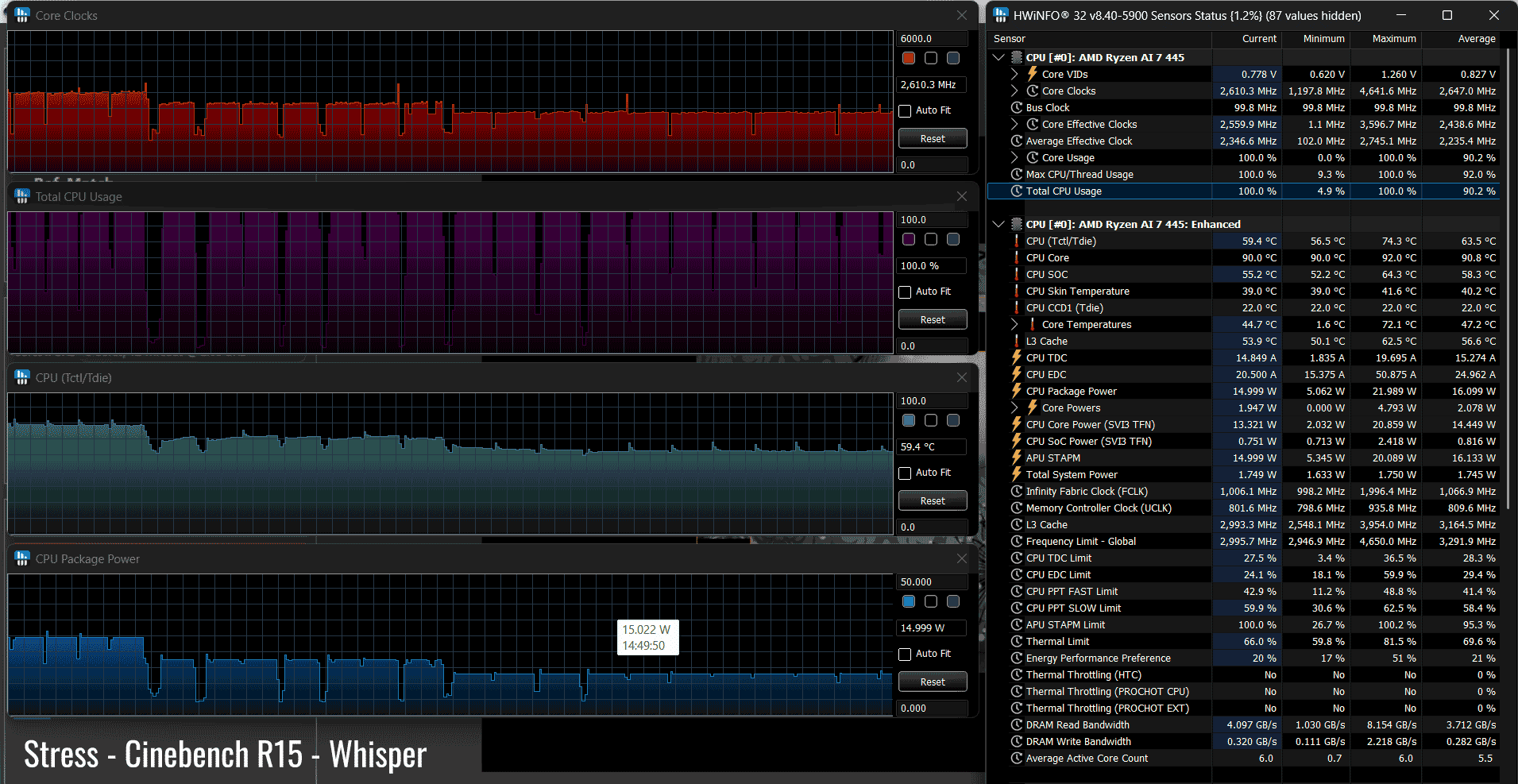Enable Auto Fit in Core Clocks graph
The height and width of the screenshot is (784, 1518).
tap(905, 110)
